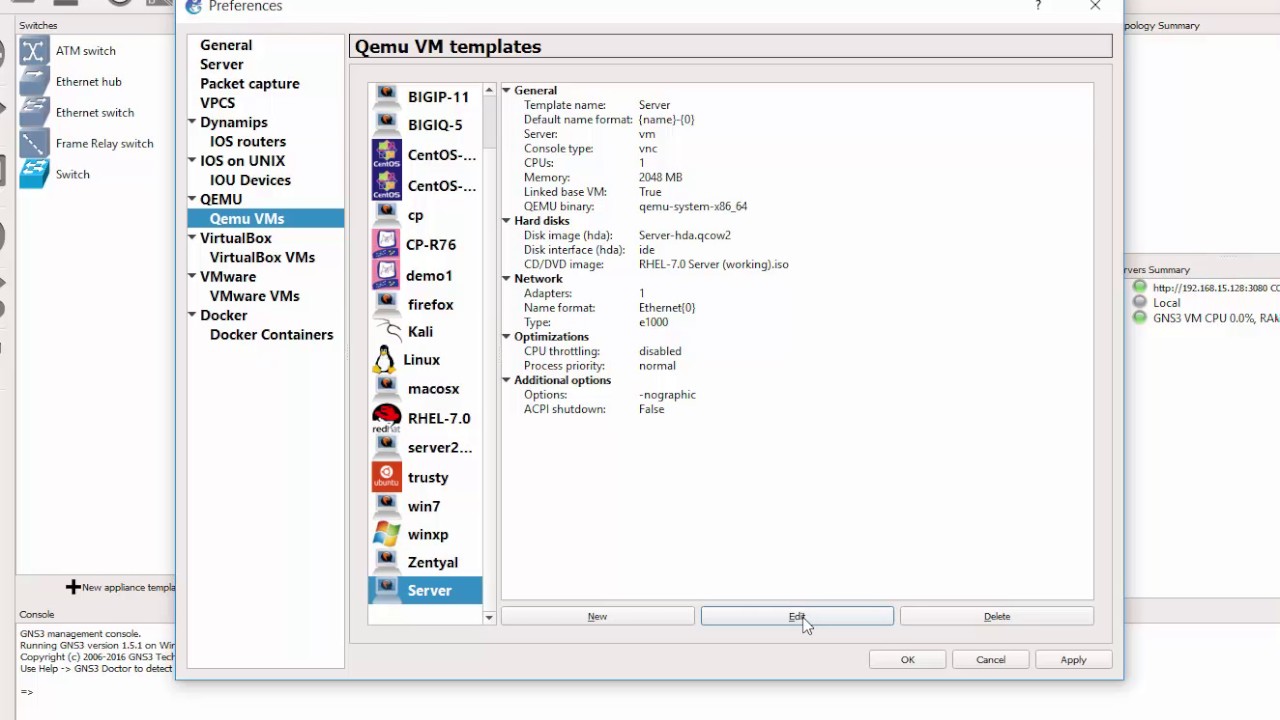The width and height of the screenshot is (1280, 720).
Task: Click template list scroll up arrow
Action: point(489,91)
